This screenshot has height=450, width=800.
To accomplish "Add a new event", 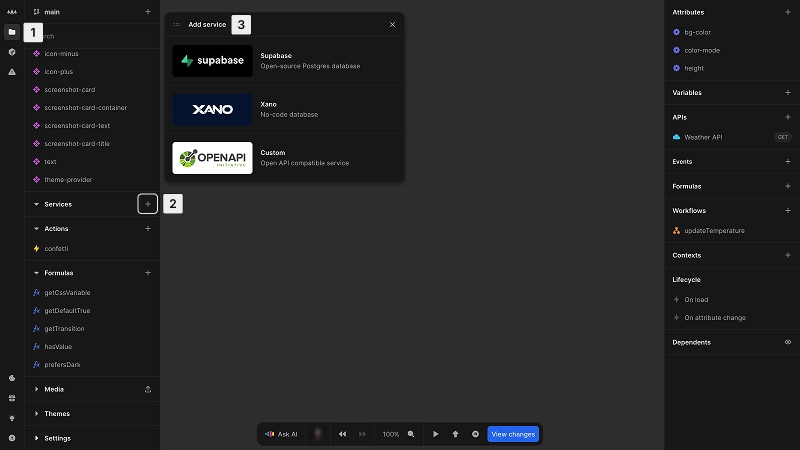I will tap(787, 162).
